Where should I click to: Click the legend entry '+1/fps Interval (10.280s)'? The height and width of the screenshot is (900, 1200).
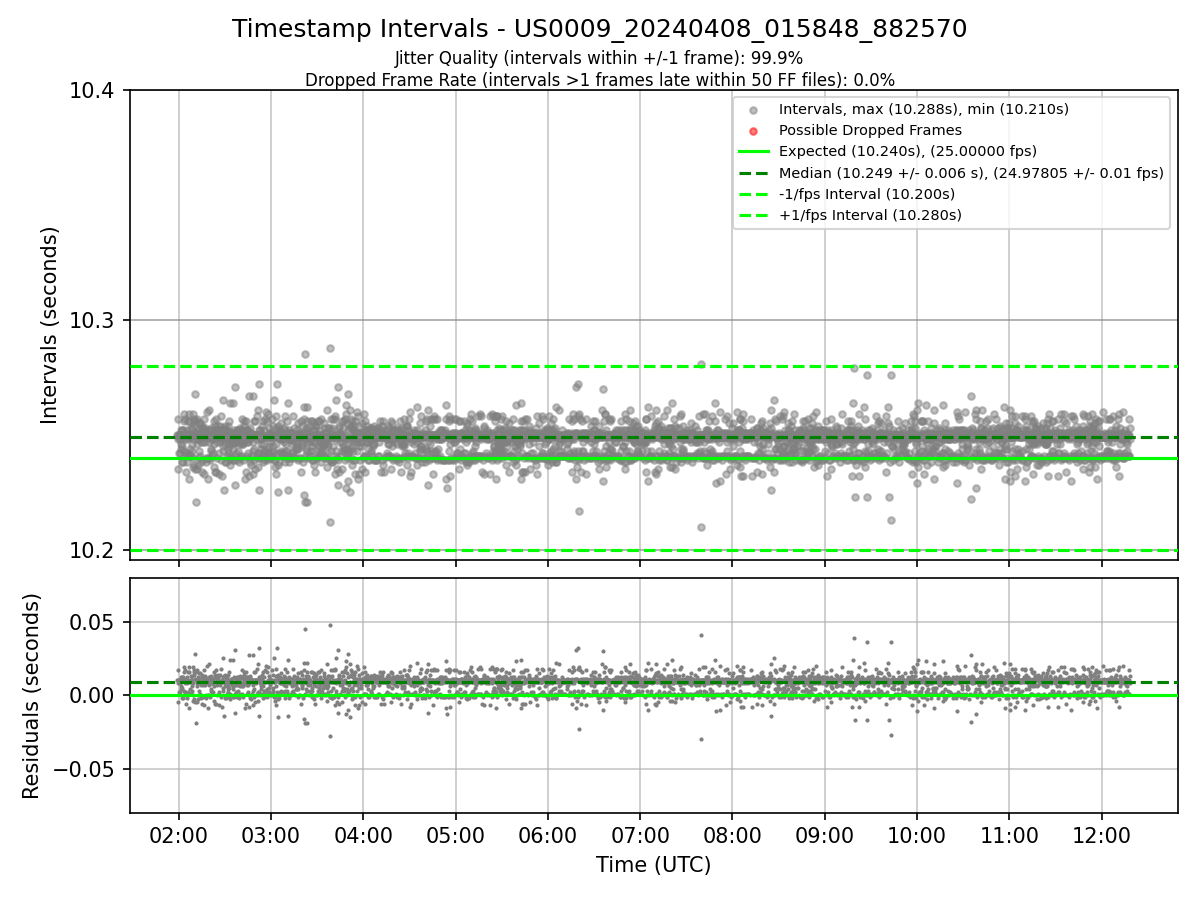pyautogui.click(x=870, y=215)
